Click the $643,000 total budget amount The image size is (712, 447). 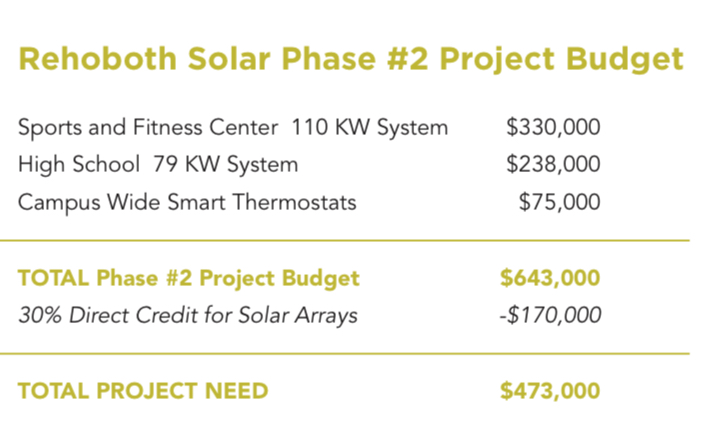tap(551, 278)
